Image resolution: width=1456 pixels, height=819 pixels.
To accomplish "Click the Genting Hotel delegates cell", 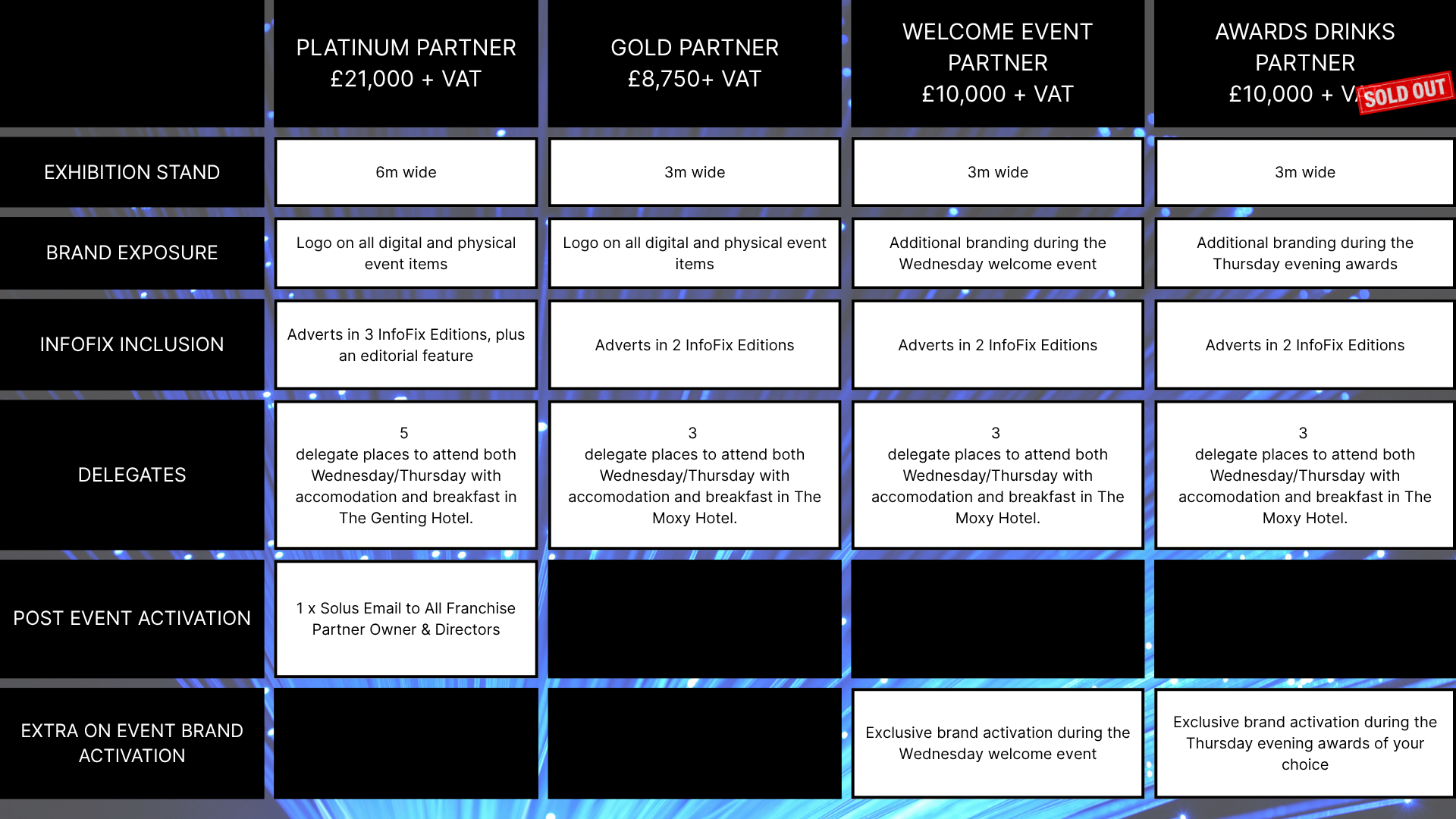I will (406, 475).
